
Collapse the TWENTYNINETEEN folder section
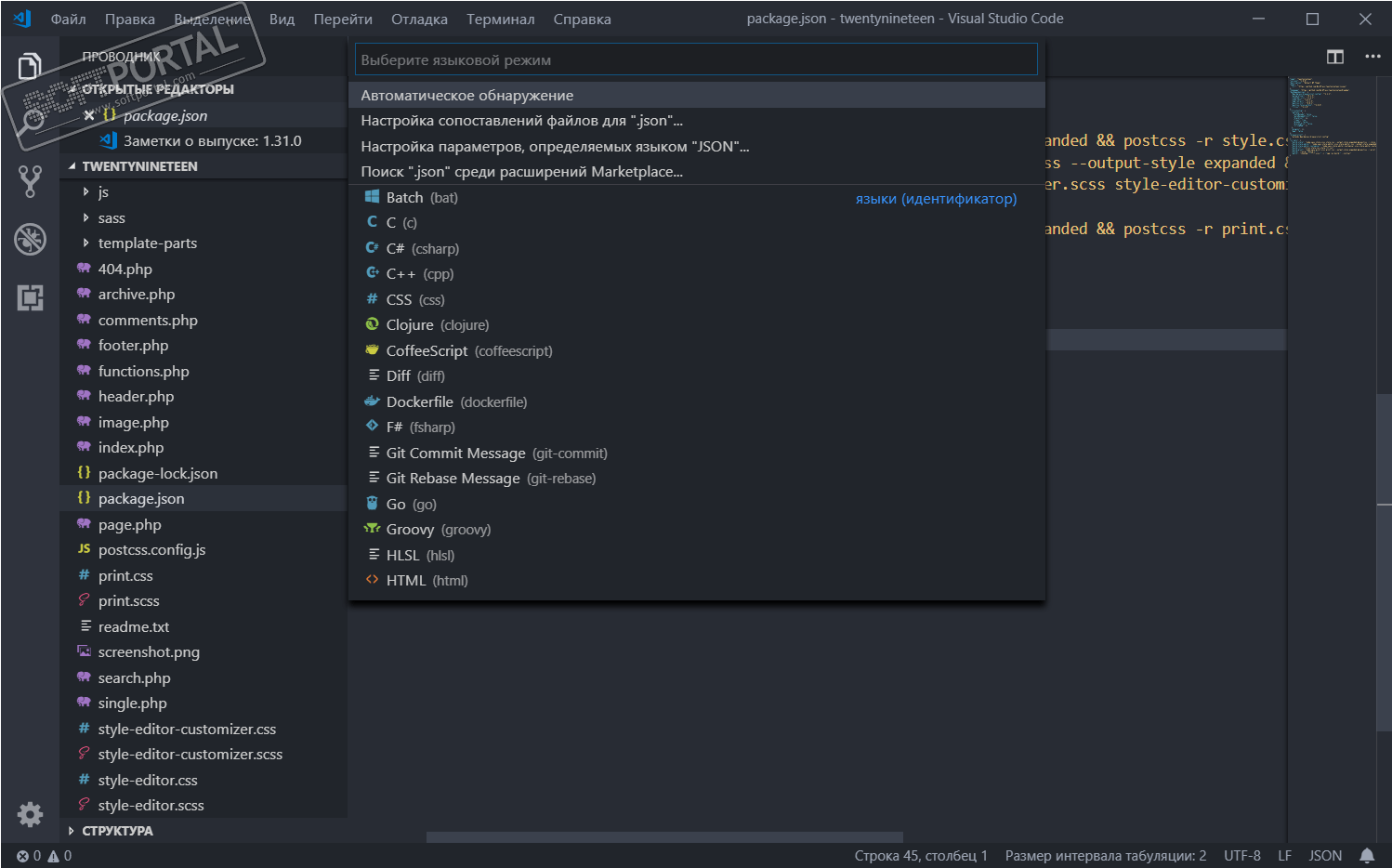pyautogui.click(x=139, y=166)
